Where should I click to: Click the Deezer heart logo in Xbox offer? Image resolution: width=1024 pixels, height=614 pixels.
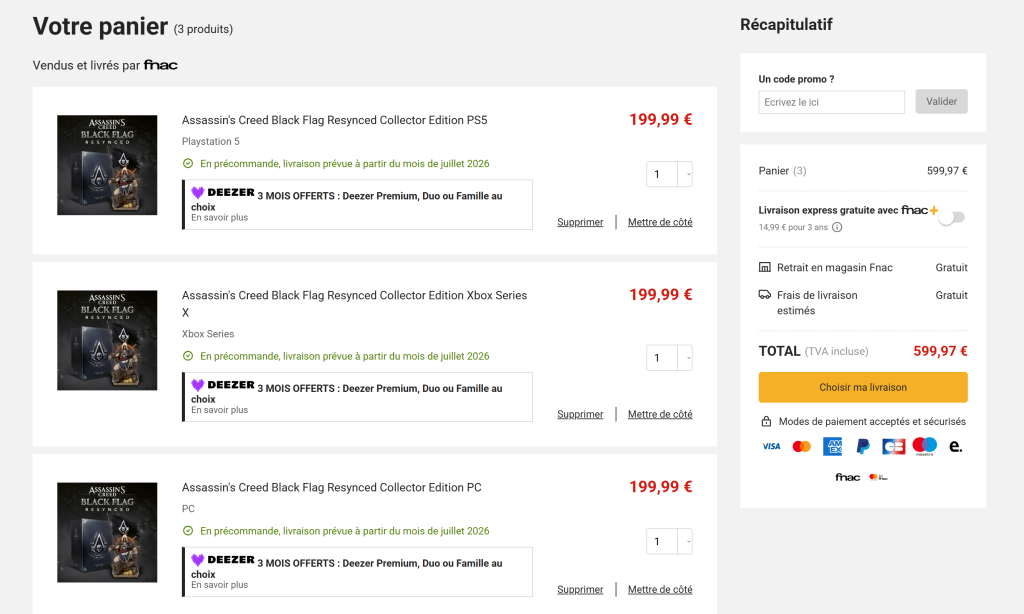pyautogui.click(x=198, y=385)
